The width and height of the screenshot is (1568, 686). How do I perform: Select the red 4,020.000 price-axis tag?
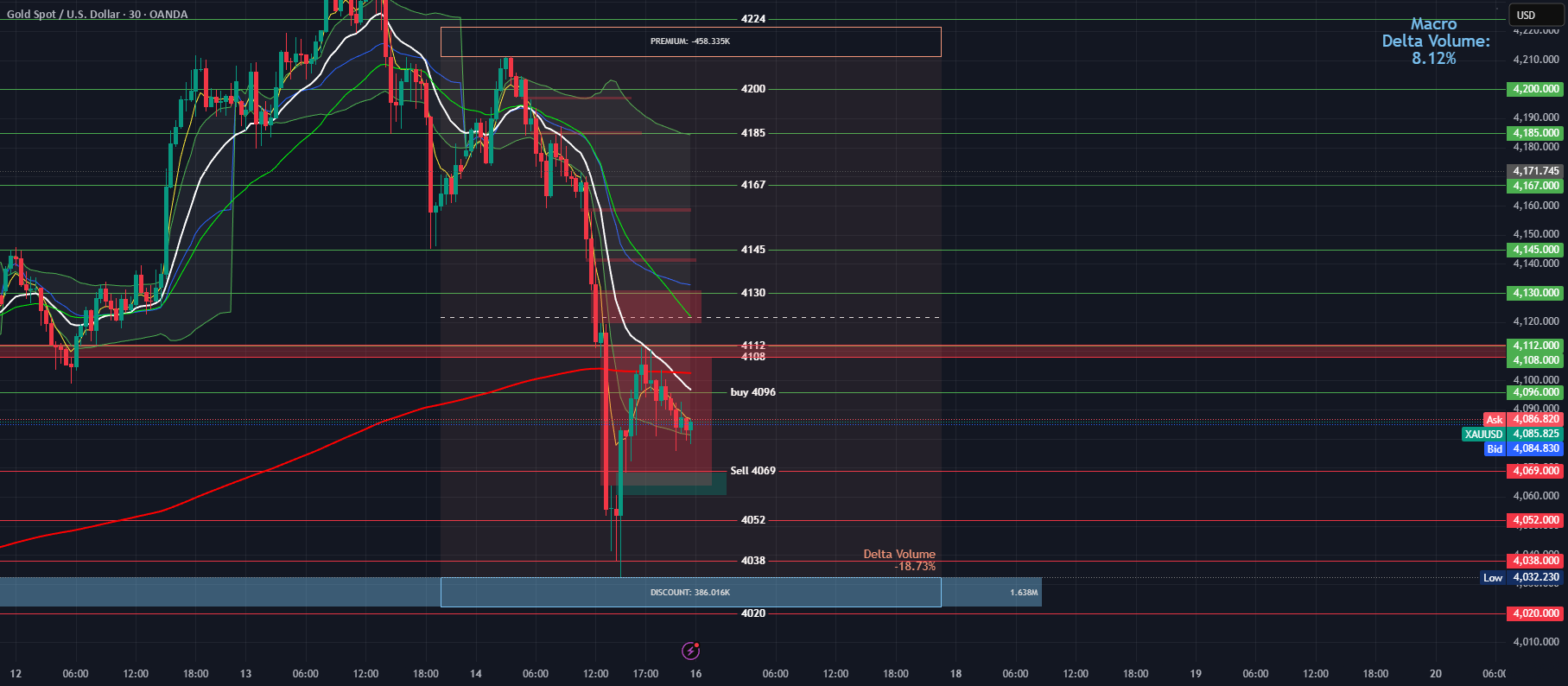click(1535, 613)
